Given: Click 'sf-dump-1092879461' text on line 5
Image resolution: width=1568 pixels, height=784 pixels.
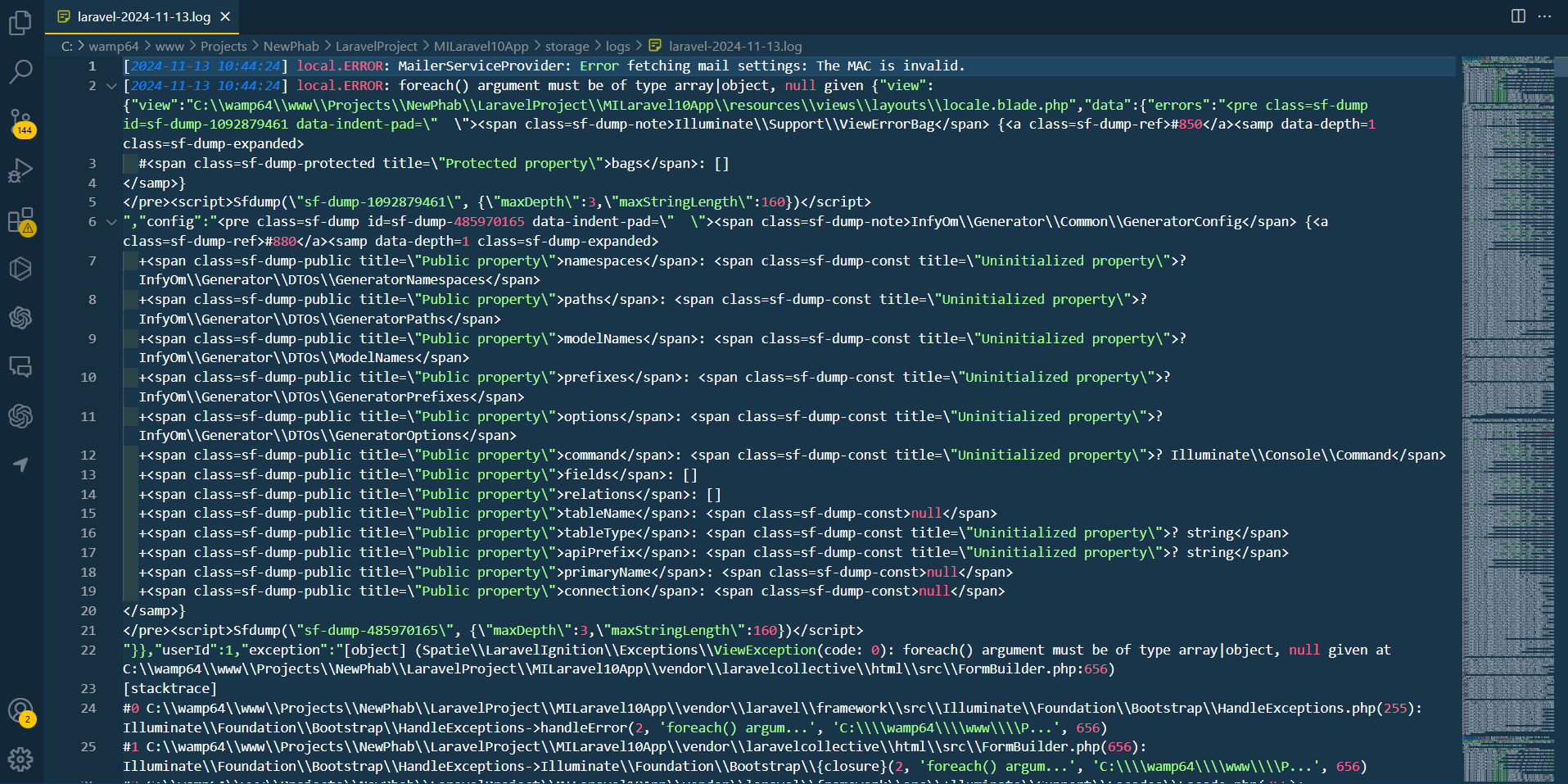Looking at the screenshot, I should [x=379, y=202].
